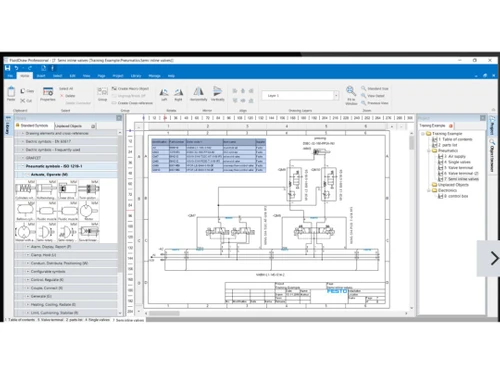
Task: Click Standard Size zoom option
Action: pos(375,88)
